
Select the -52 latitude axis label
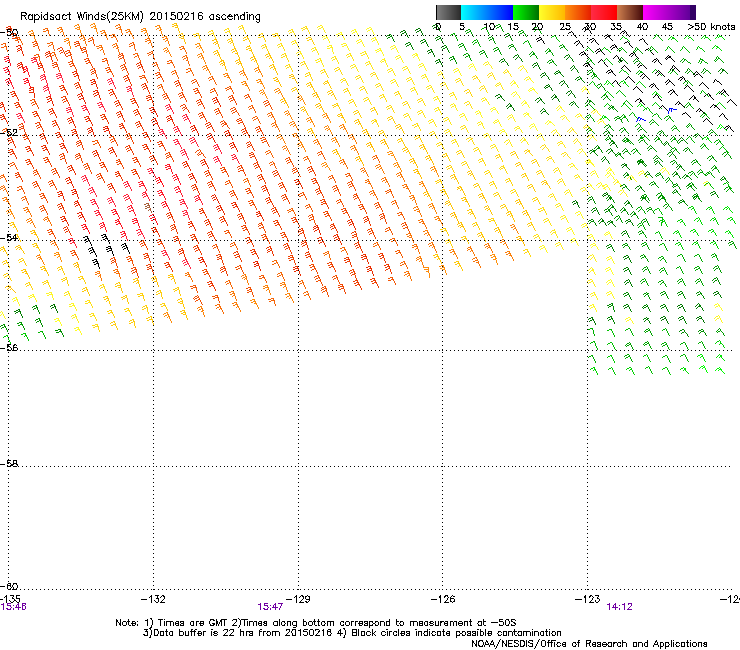(9, 133)
